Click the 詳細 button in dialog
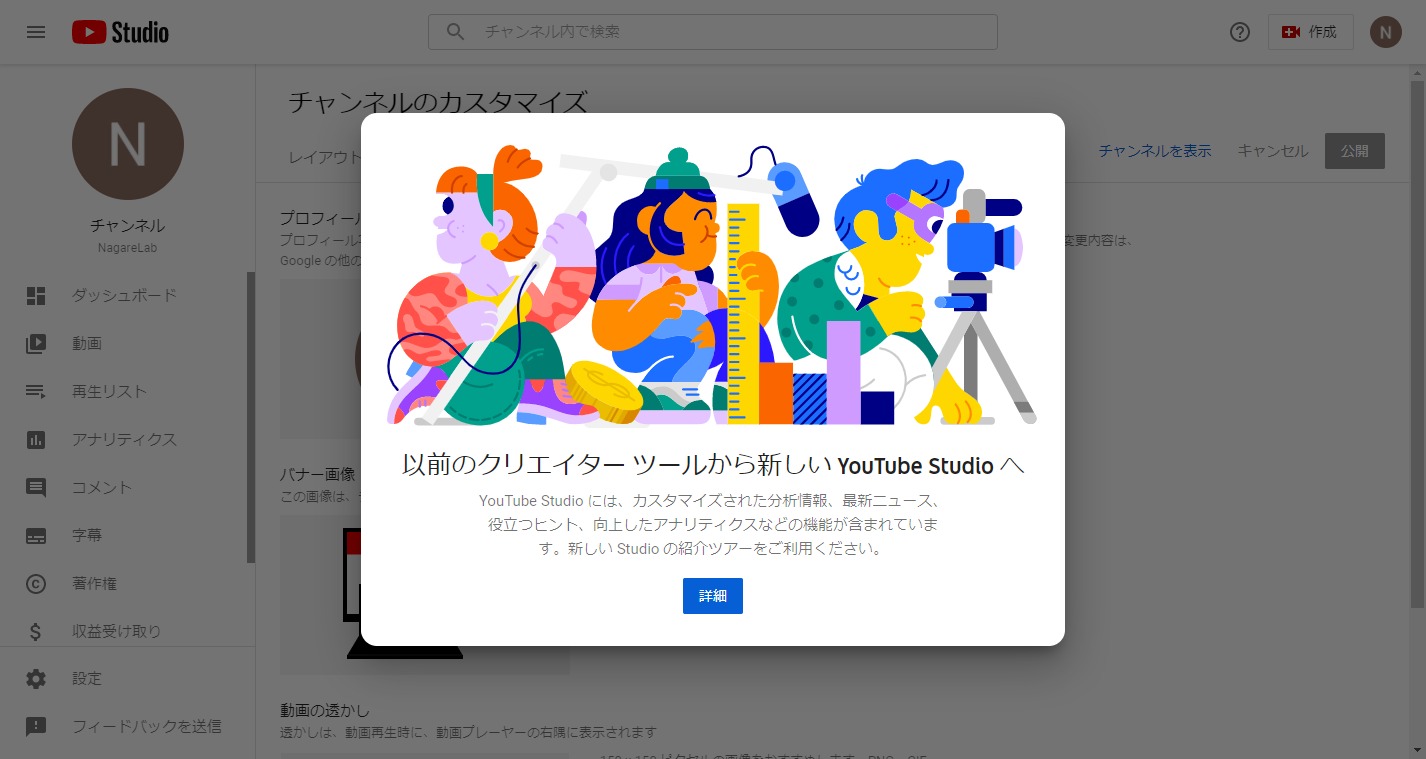 tap(713, 595)
